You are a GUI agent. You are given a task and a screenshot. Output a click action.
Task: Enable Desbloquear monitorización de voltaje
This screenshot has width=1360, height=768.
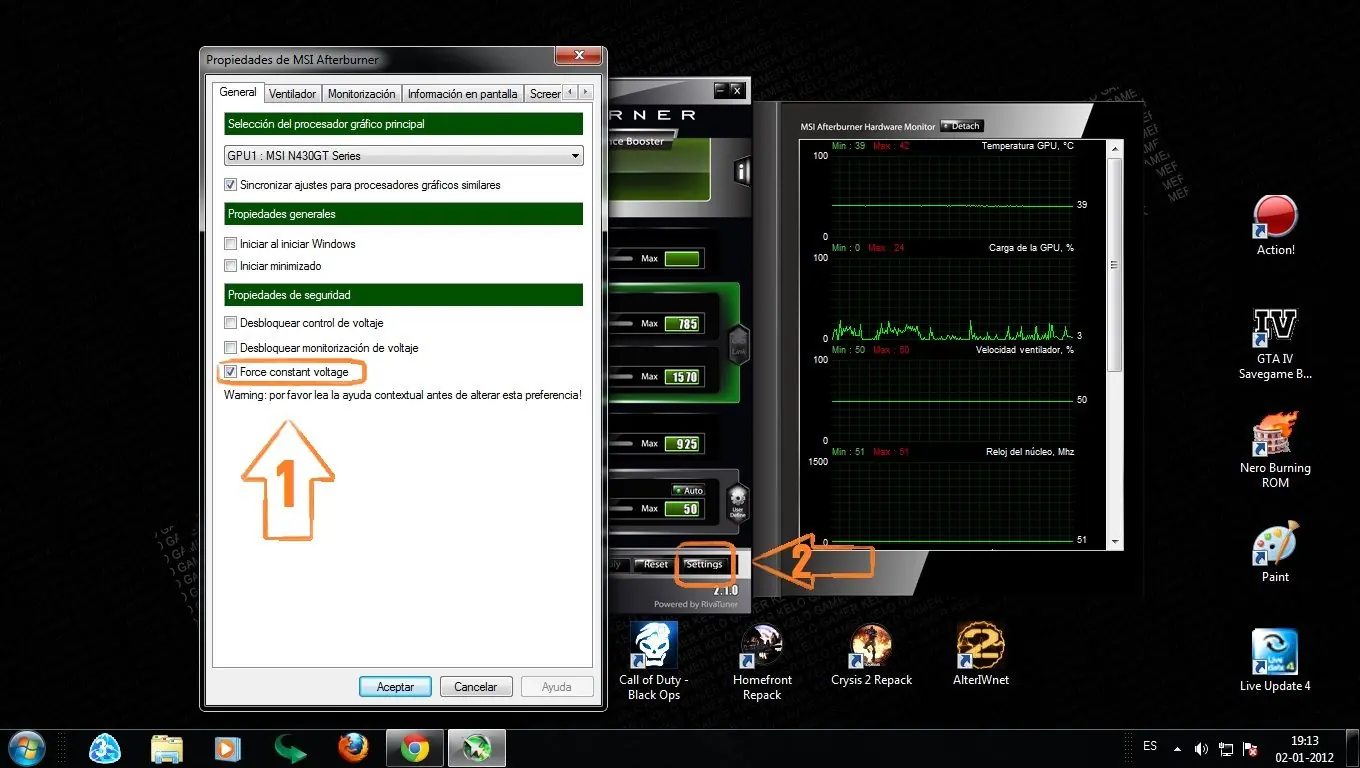point(231,348)
